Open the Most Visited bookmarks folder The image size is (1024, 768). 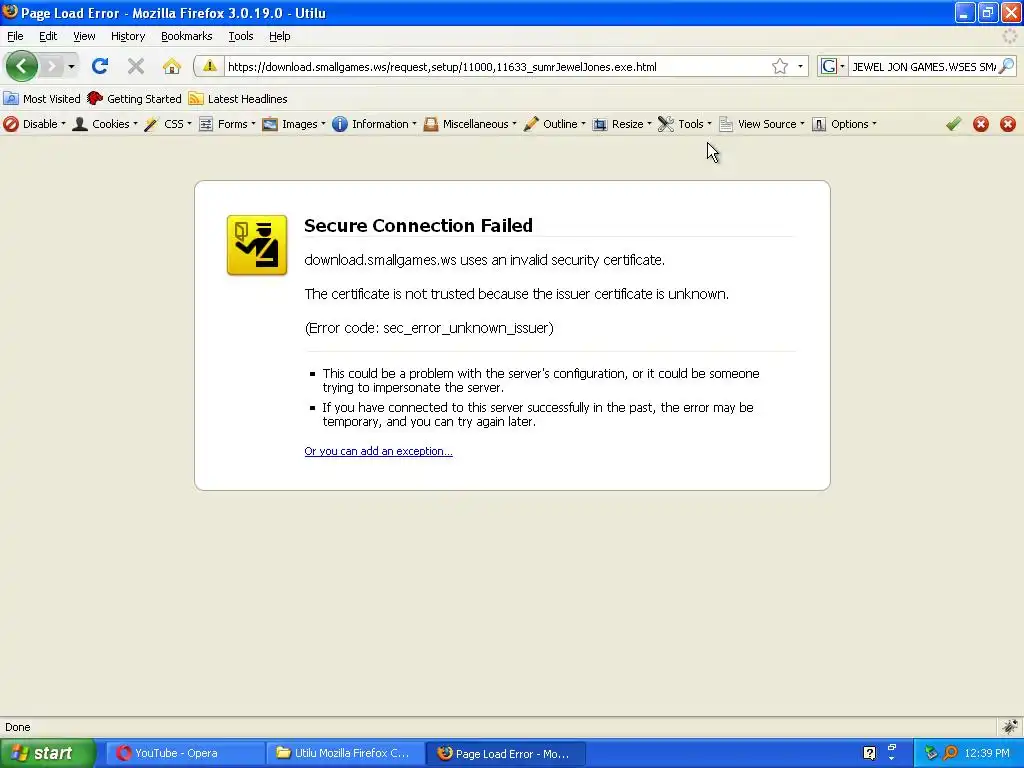point(42,99)
